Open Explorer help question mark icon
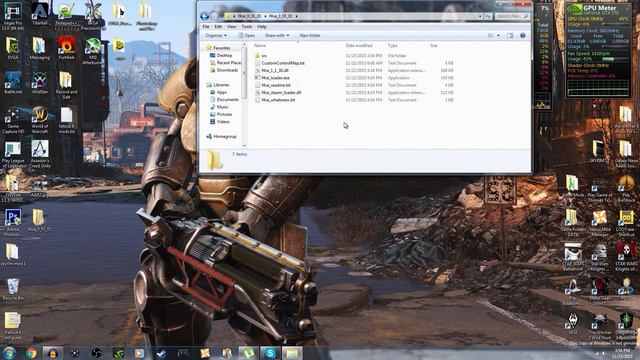The height and width of the screenshot is (360, 640). 522,36
